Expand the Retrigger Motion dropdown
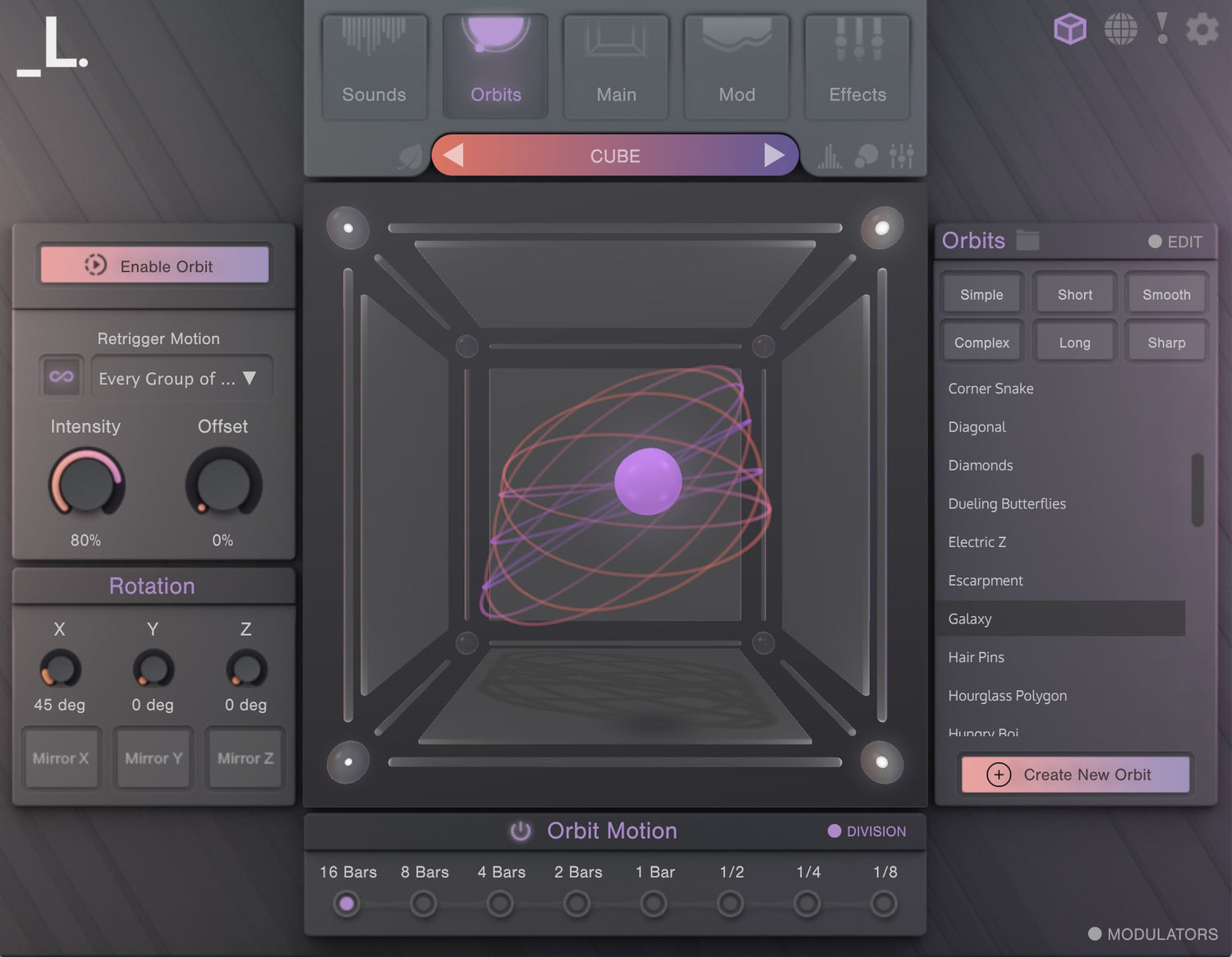 tap(181, 378)
